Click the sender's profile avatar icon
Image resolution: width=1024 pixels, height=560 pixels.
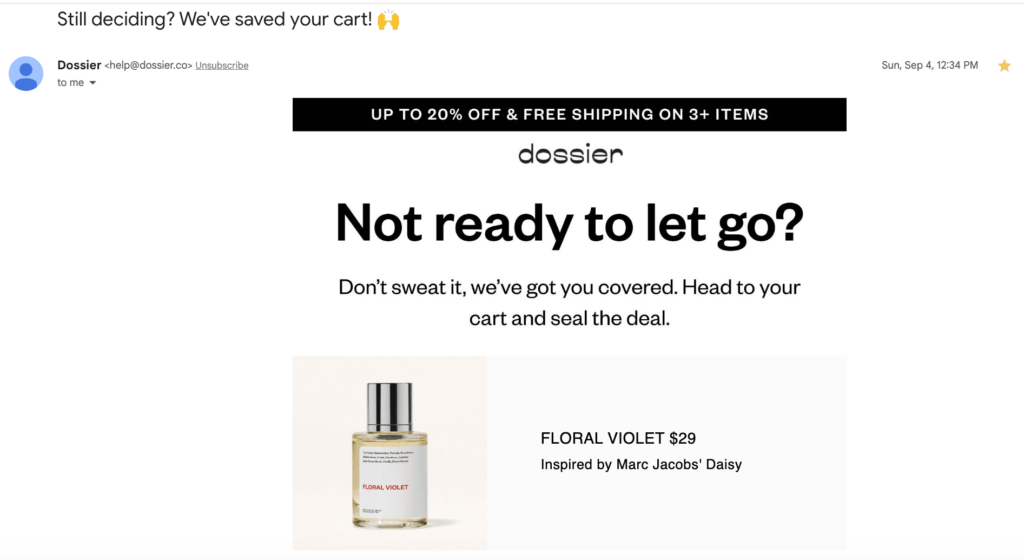26,73
